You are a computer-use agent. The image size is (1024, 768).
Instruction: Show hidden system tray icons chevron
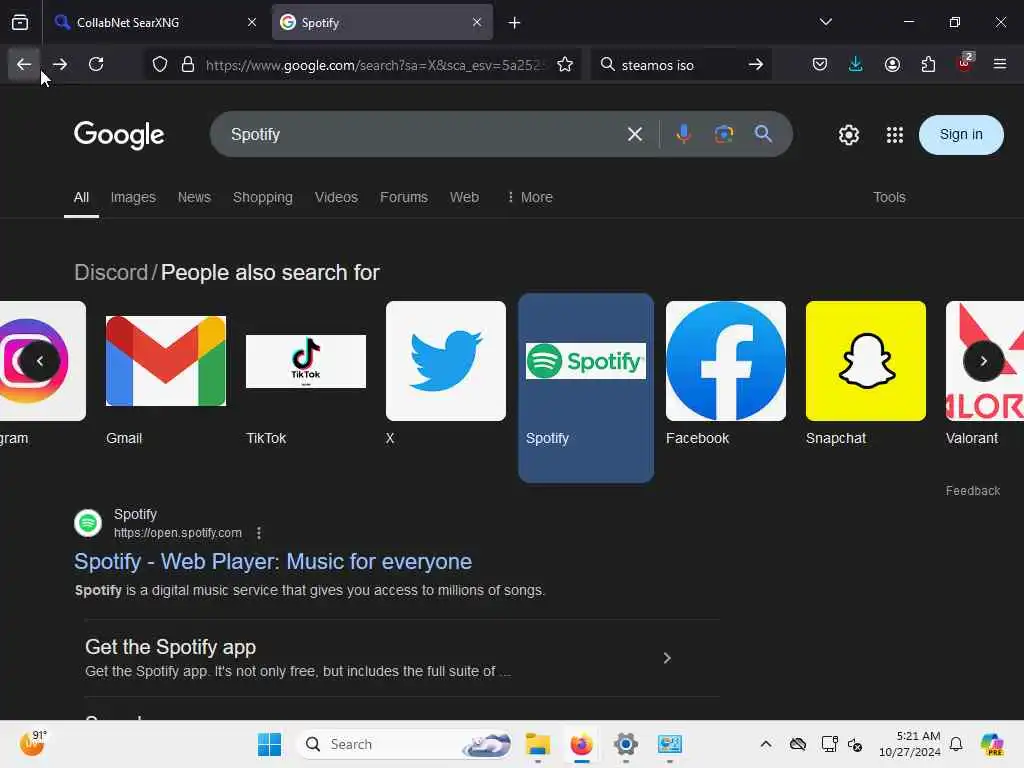point(766,744)
